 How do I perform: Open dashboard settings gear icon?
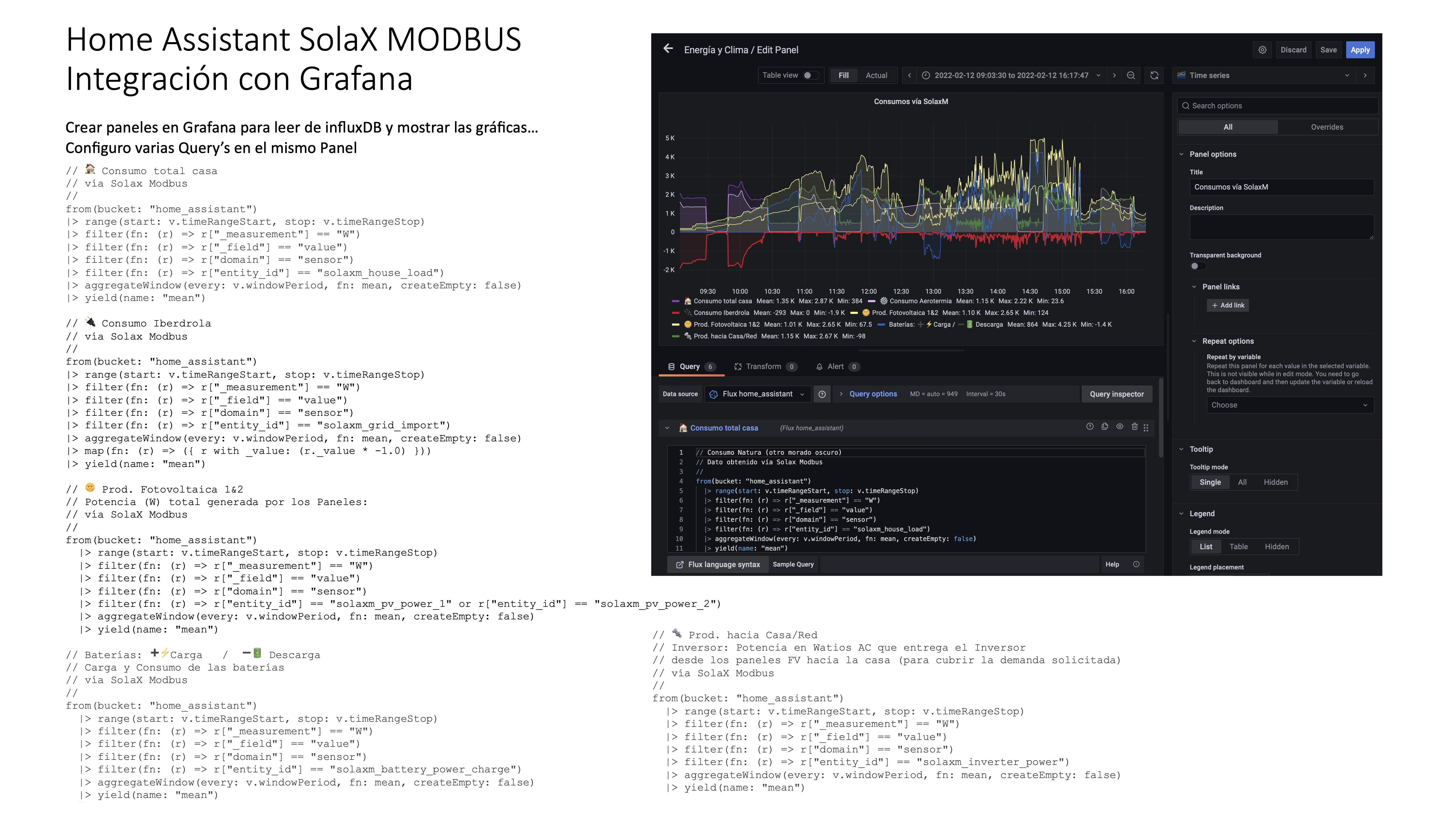[x=1262, y=50]
